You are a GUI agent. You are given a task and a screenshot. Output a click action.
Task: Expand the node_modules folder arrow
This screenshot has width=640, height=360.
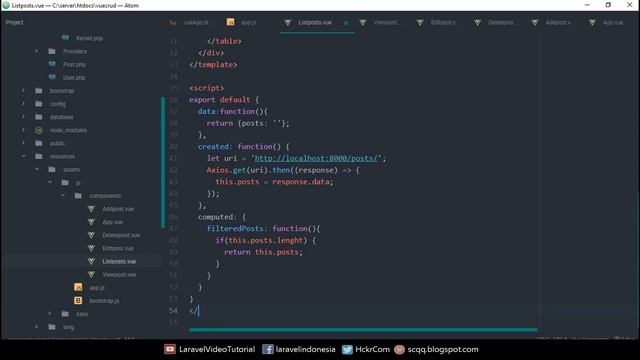tap(23, 130)
